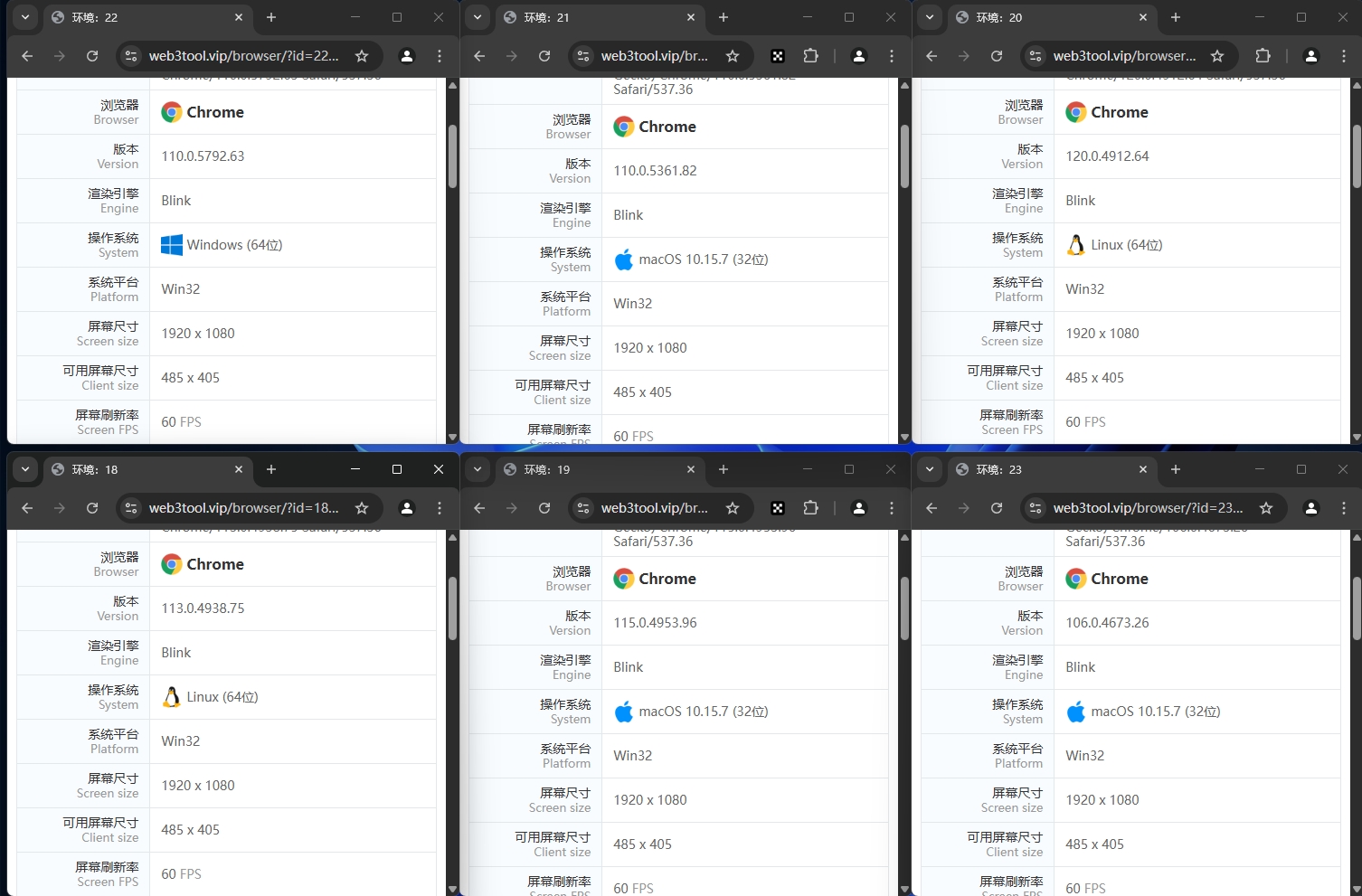
Task: Click the Chrome browser icon in 环境 22 table
Action: click(x=170, y=112)
